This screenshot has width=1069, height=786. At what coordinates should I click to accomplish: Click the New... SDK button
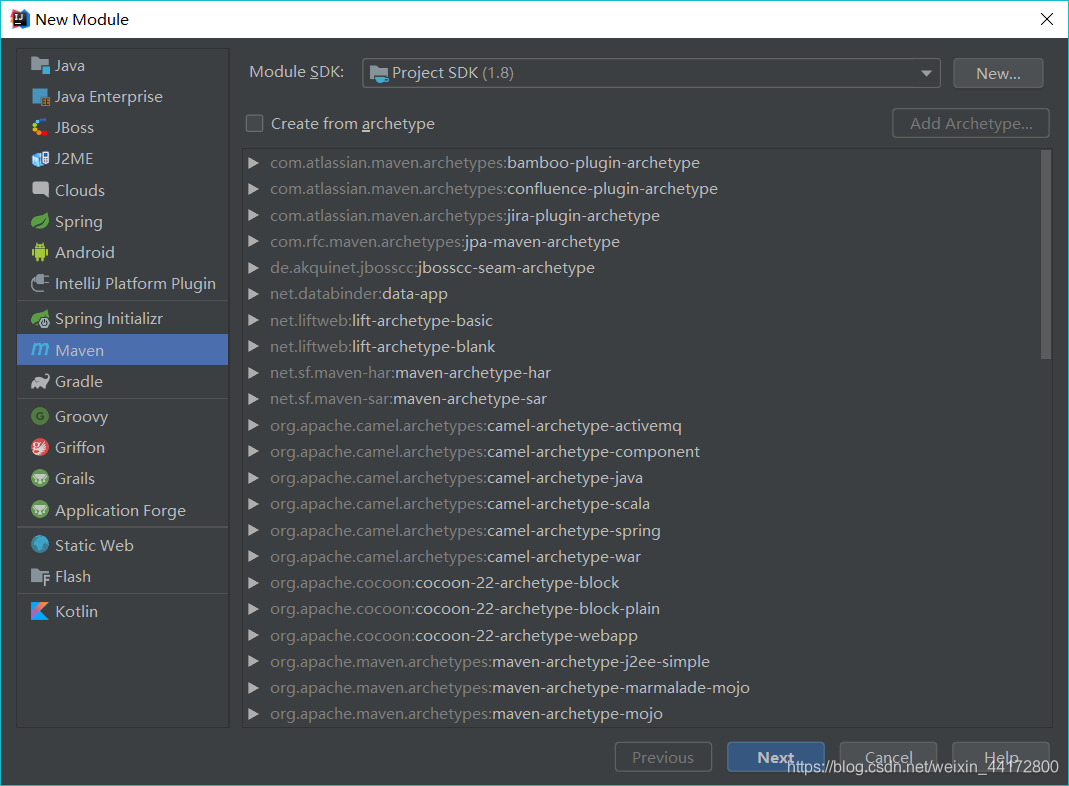pyautogui.click(x=998, y=73)
